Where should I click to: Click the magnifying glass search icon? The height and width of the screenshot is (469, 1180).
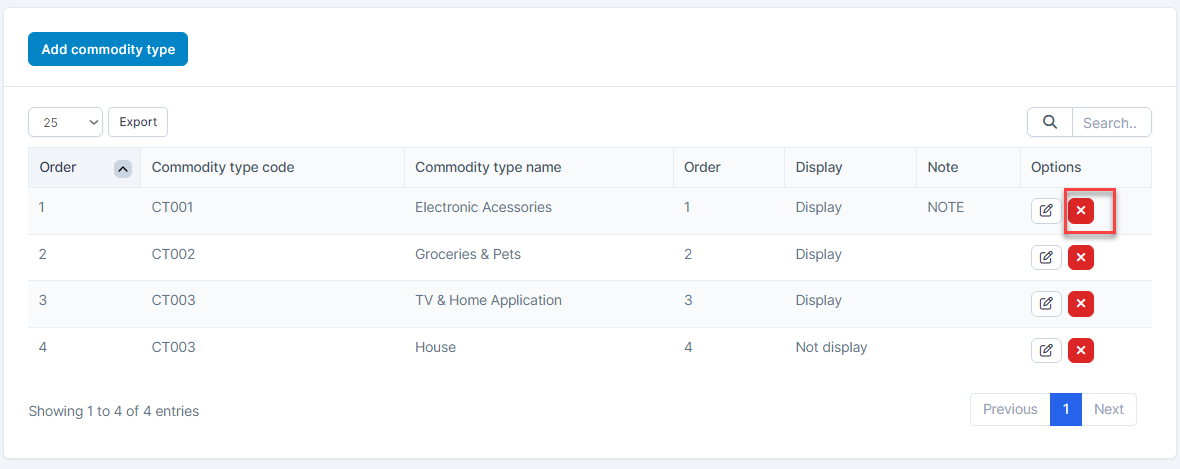pos(1050,122)
